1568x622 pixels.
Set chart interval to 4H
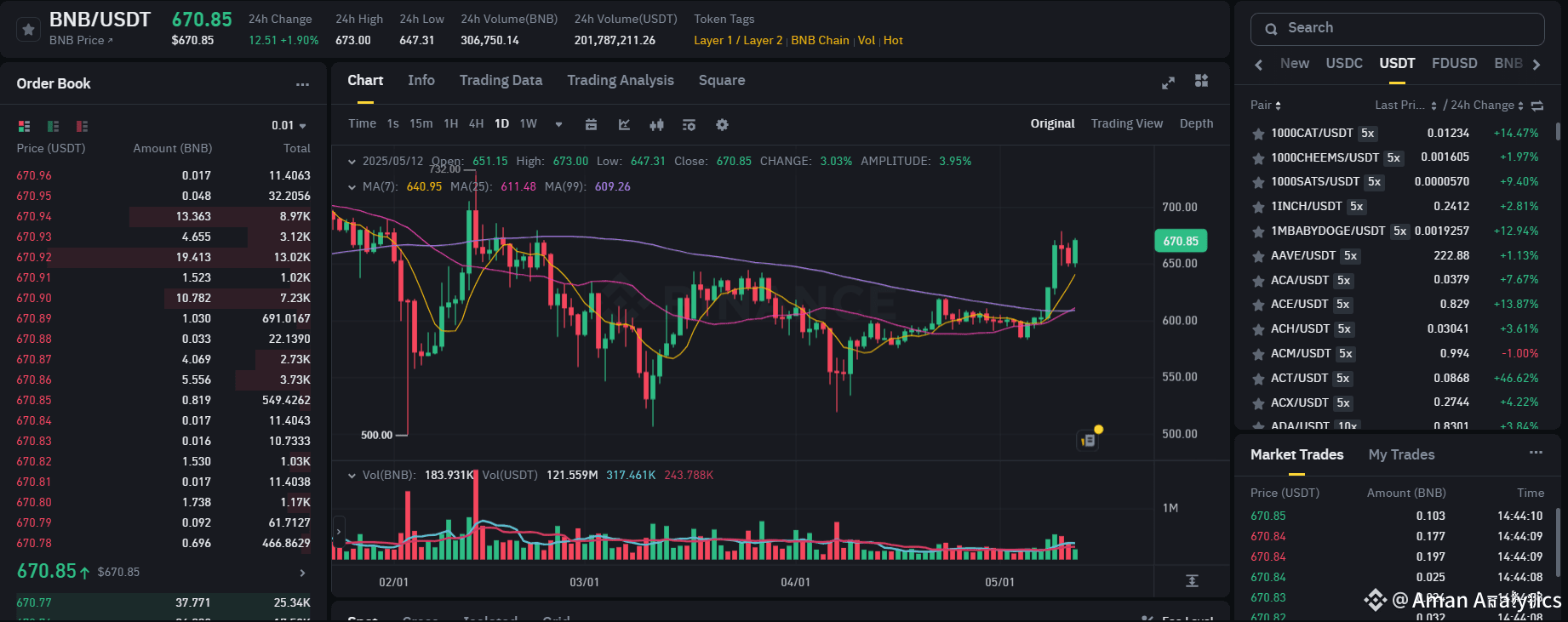(477, 123)
